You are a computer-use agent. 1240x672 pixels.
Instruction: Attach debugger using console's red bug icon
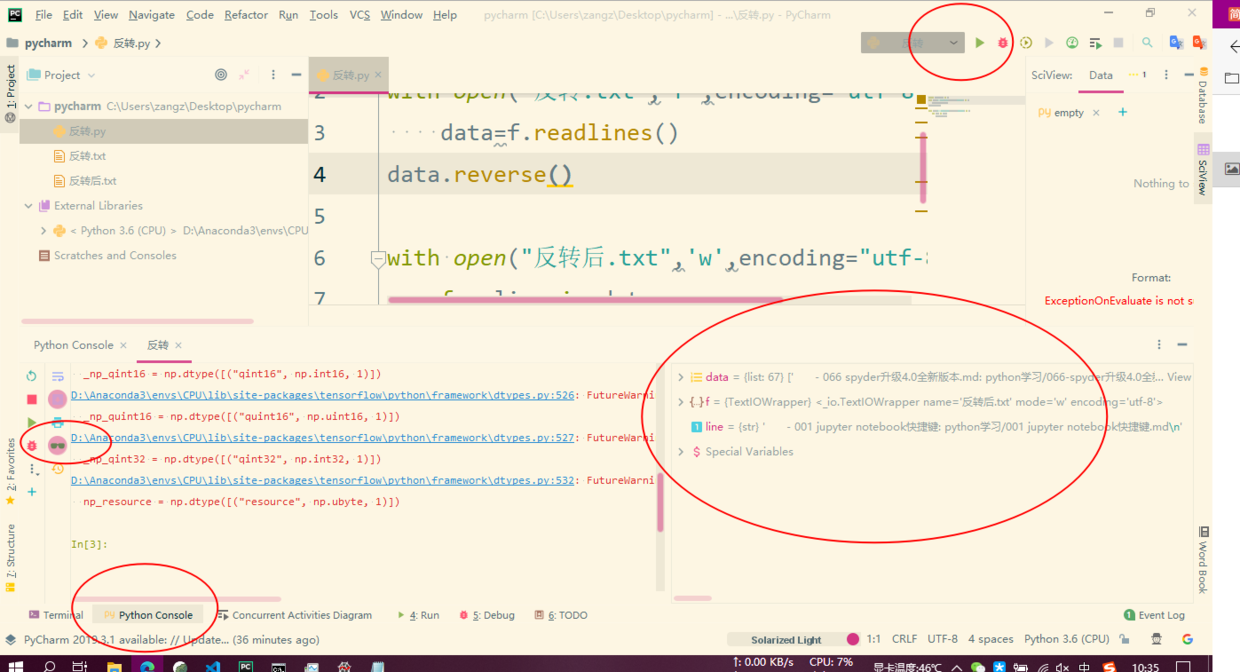pyautogui.click(x=31, y=445)
